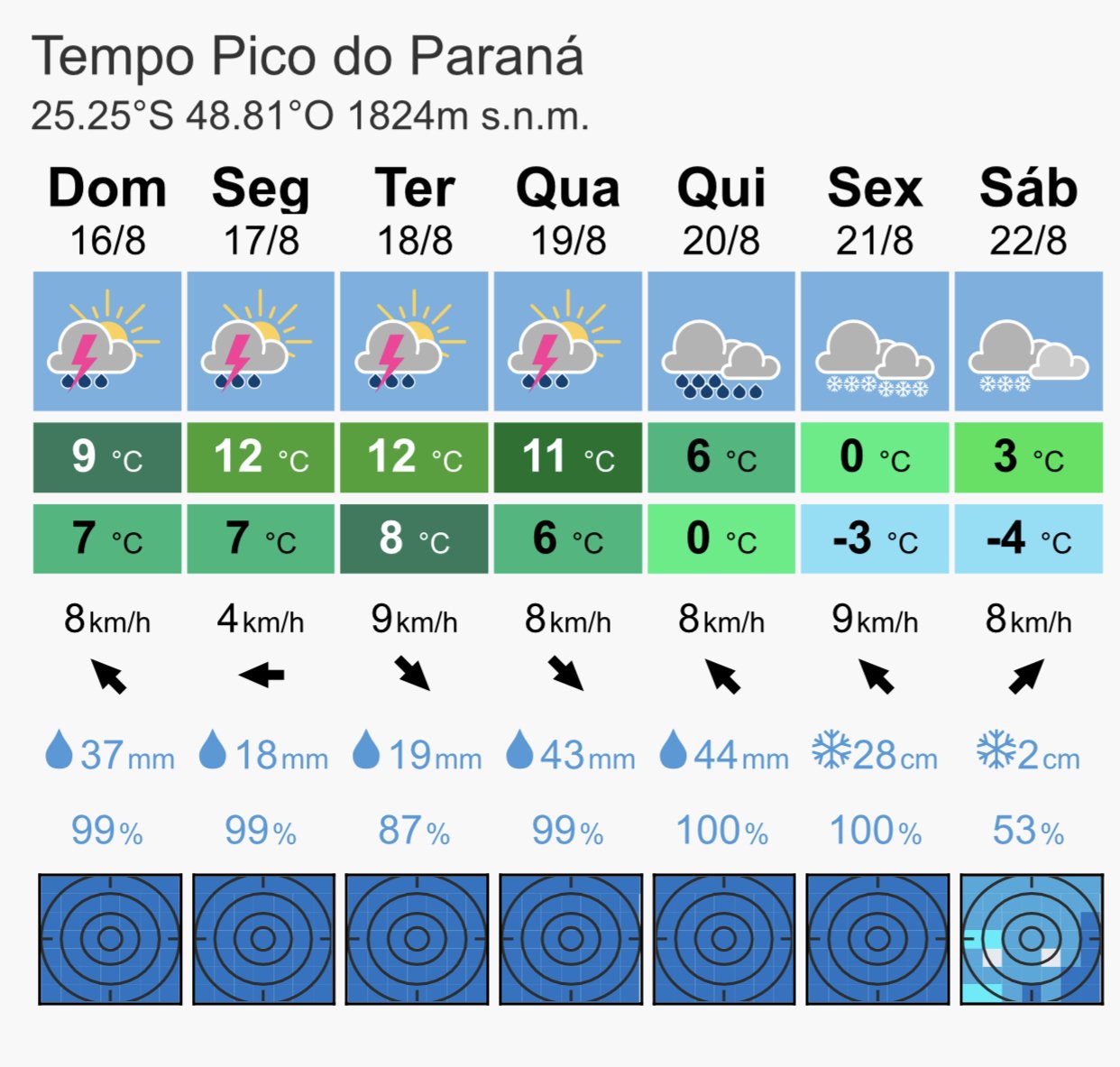Click Tuesday's 9 km/h wind speed
The height and width of the screenshot is (1067, 1120).
(x=415, y=620)
